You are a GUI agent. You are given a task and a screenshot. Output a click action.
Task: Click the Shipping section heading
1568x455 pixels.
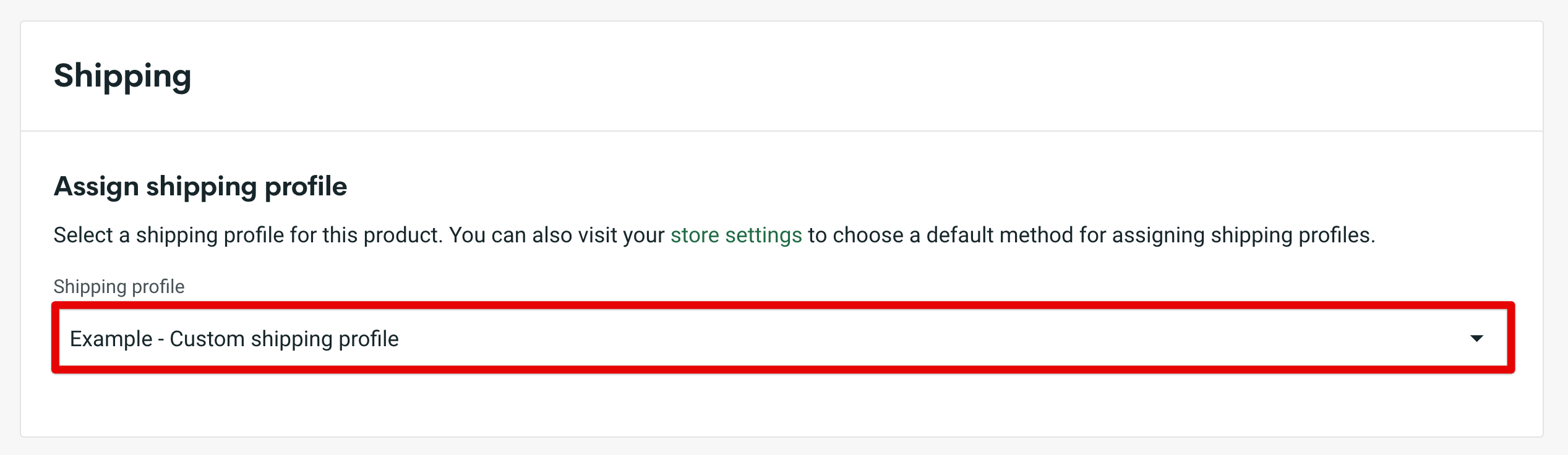tap(123, 75)
